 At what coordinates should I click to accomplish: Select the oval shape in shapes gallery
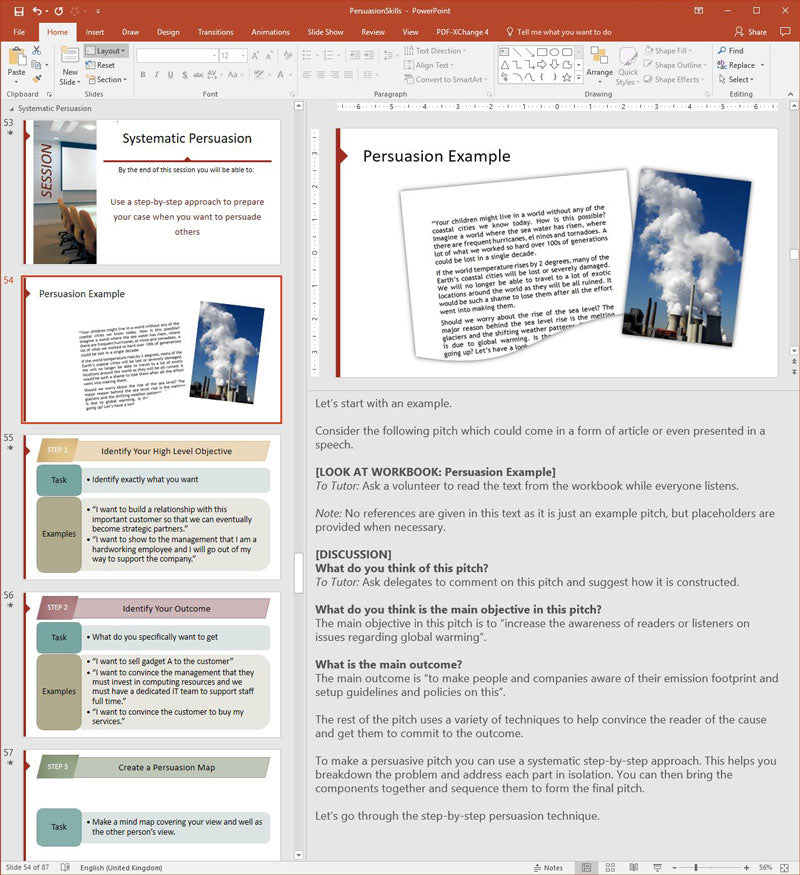tap(555, 52)
